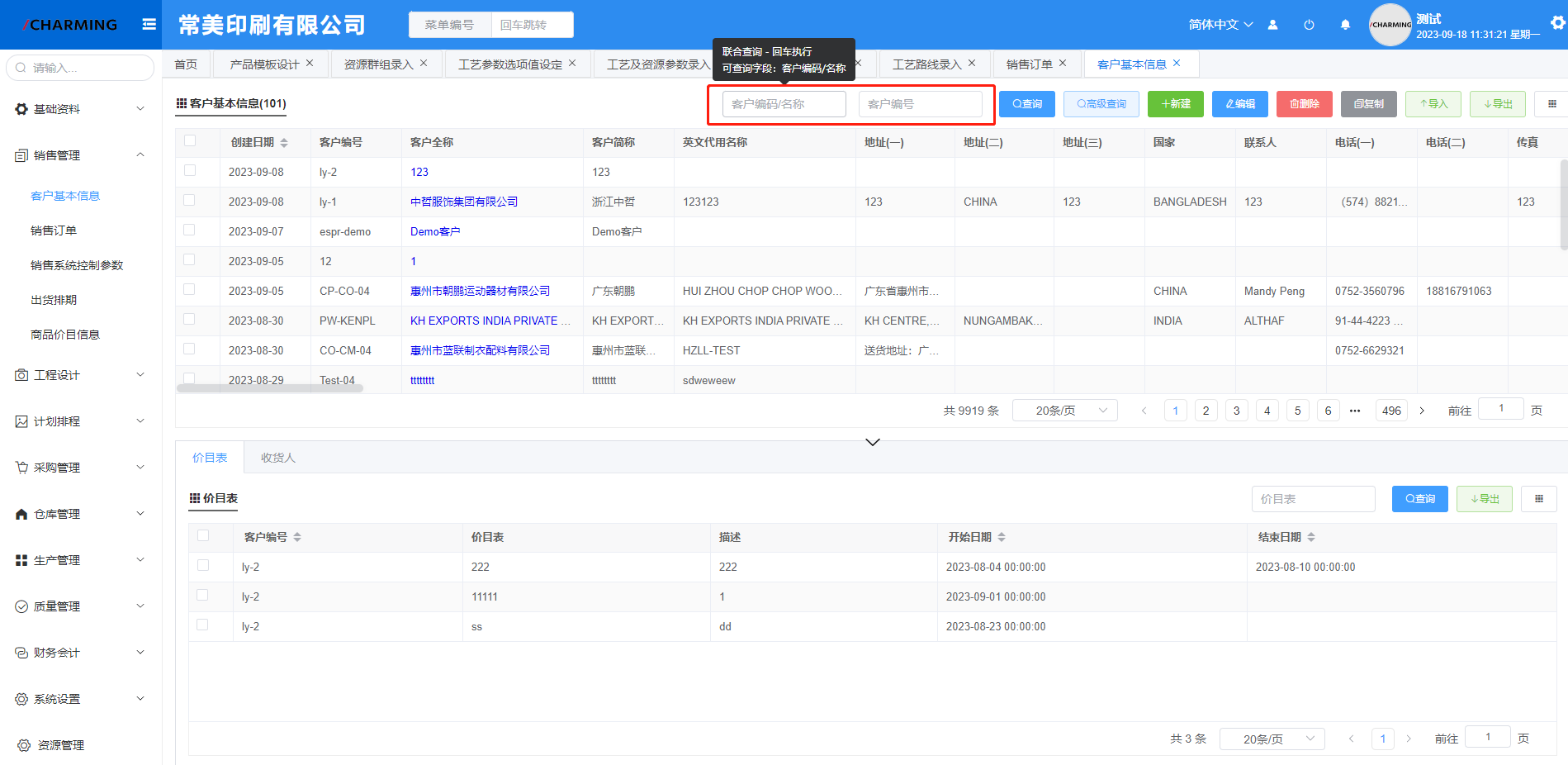This screenshot has height=765, width=1568.
Task: Close the 产品模板设计 tab
Action: click(310, 63)
